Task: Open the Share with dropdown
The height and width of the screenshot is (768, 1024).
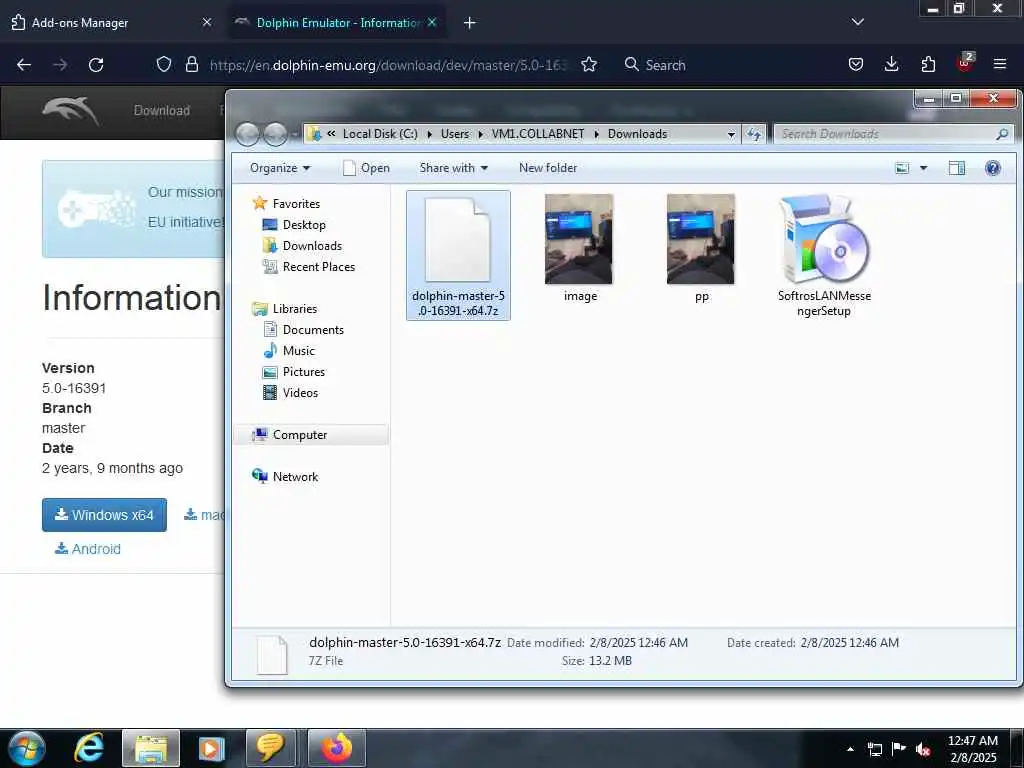Action: pyautogui.click(x=453, y=168)
